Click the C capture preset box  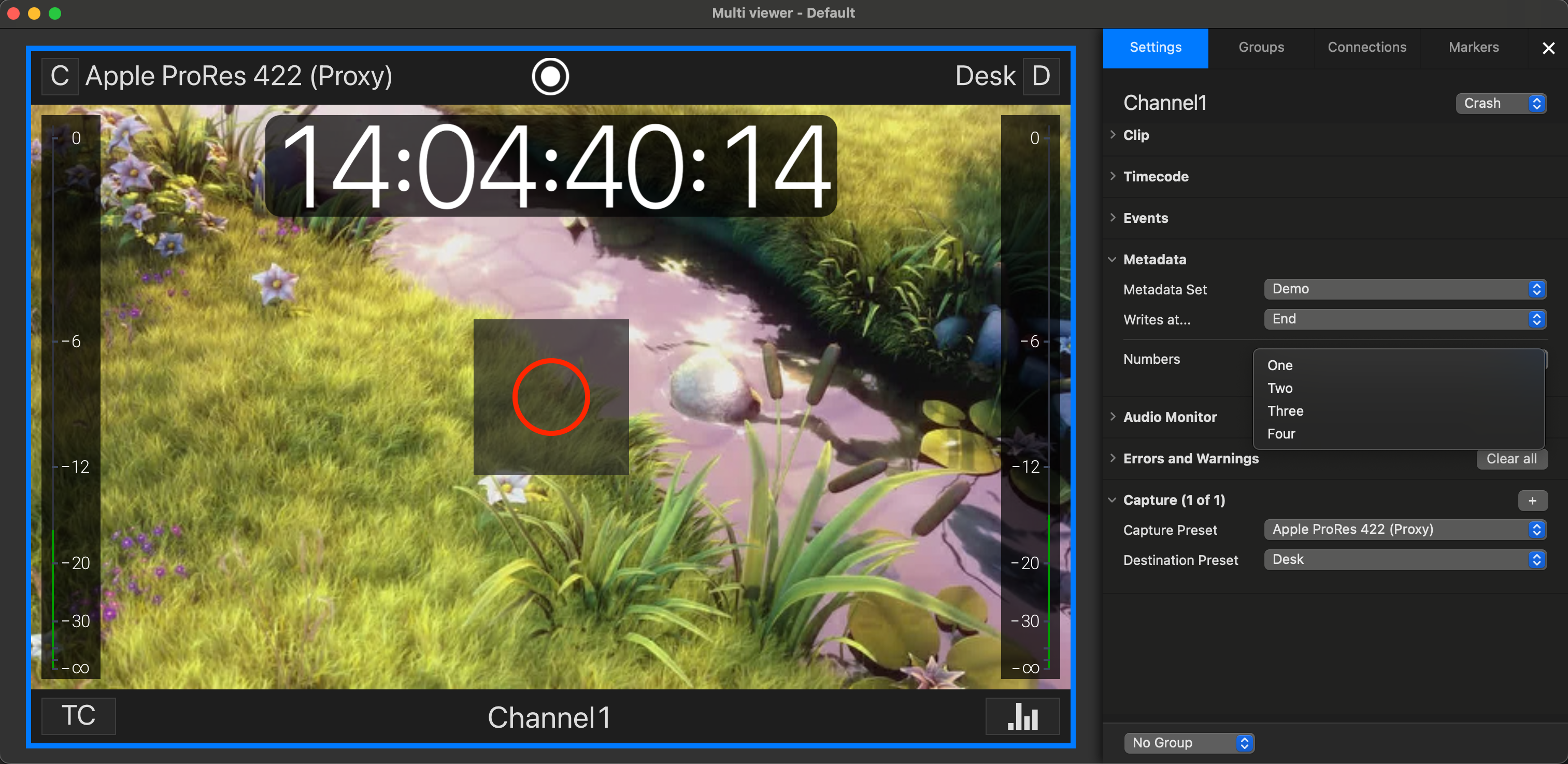[x=60, y=77]
